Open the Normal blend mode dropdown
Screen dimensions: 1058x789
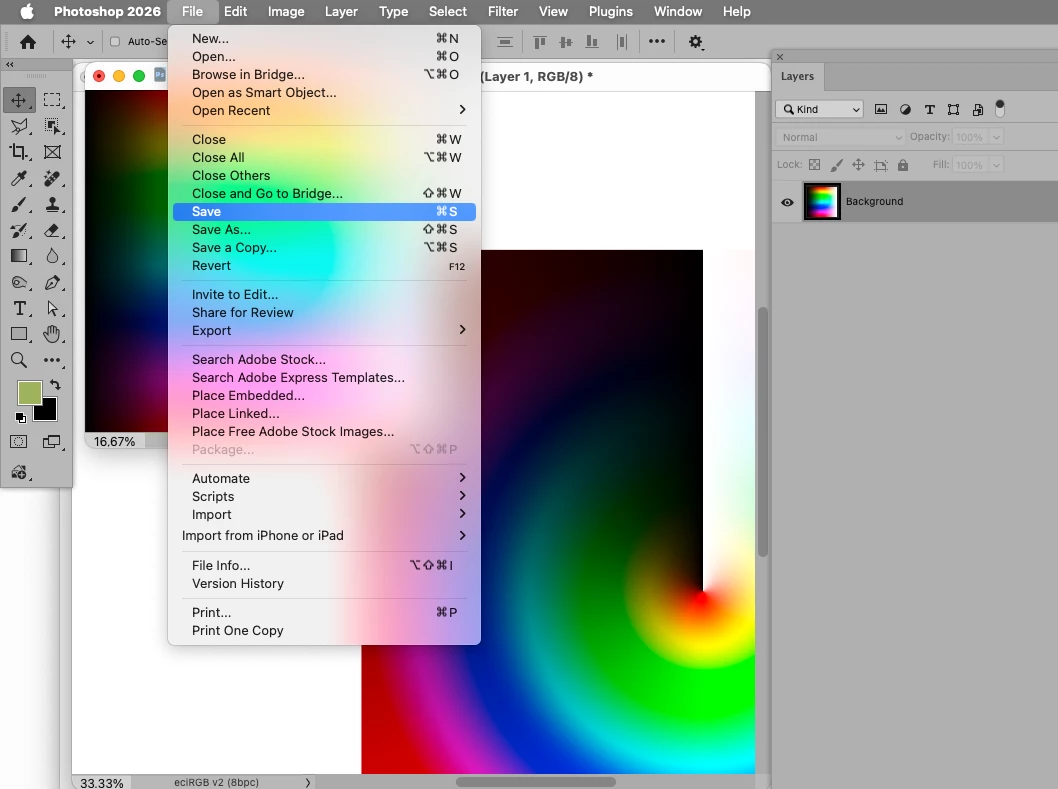pos(841,137)
